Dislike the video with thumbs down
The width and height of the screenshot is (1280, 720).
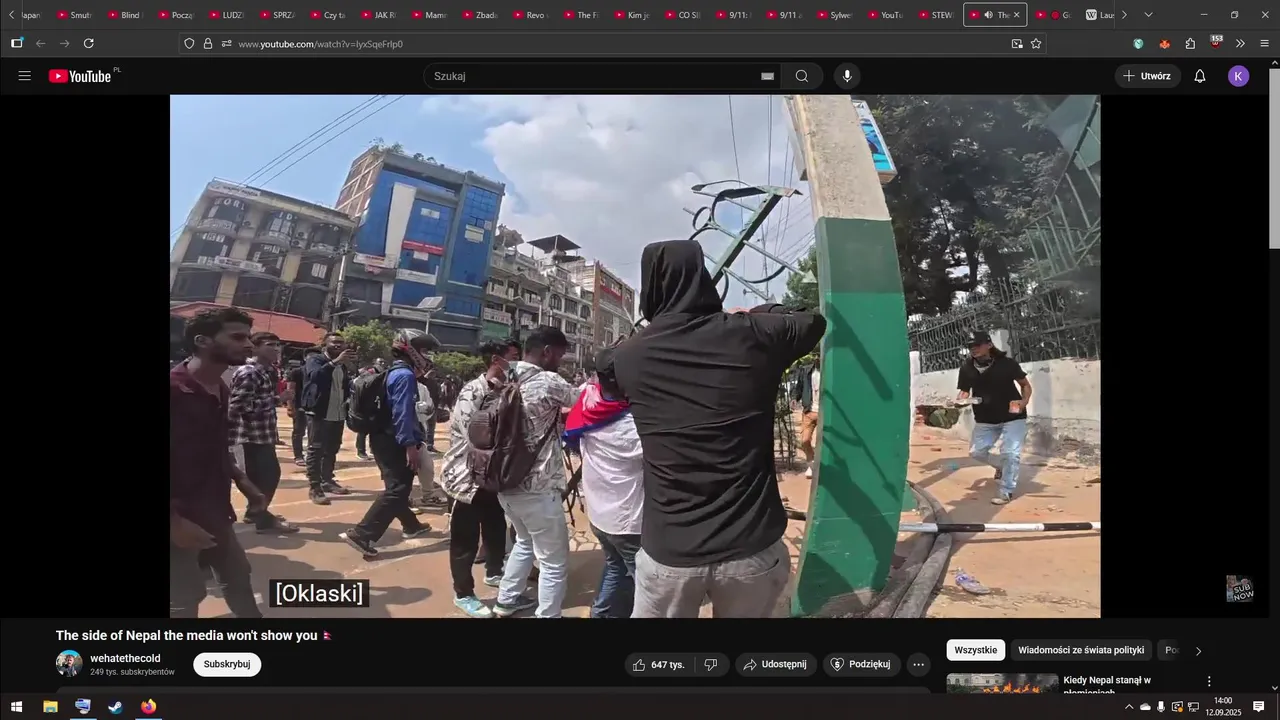pyautogui.click(x=711, y=665)
